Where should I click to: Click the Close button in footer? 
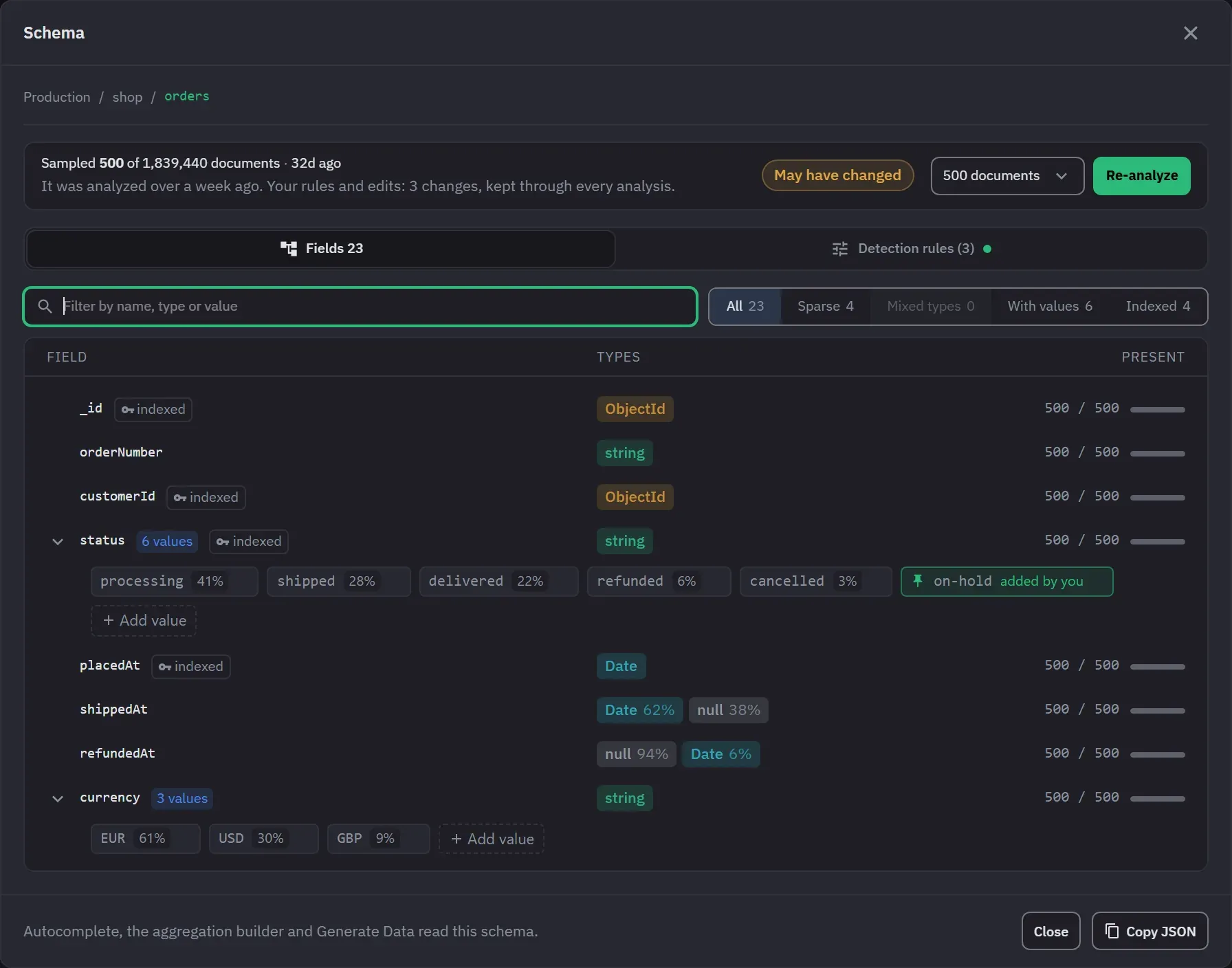pos(1050,931)
